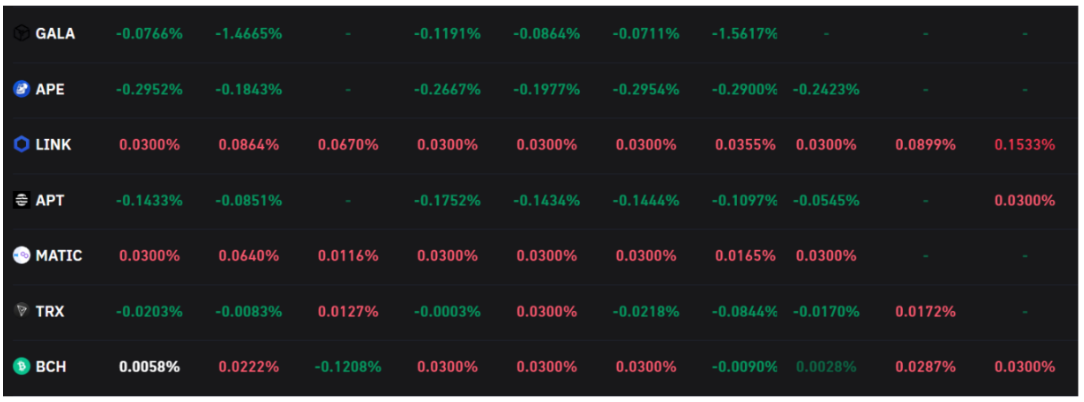Select the LINK symbol label
This screenshot has height=402, width=1084.
(x=53, y=145)
